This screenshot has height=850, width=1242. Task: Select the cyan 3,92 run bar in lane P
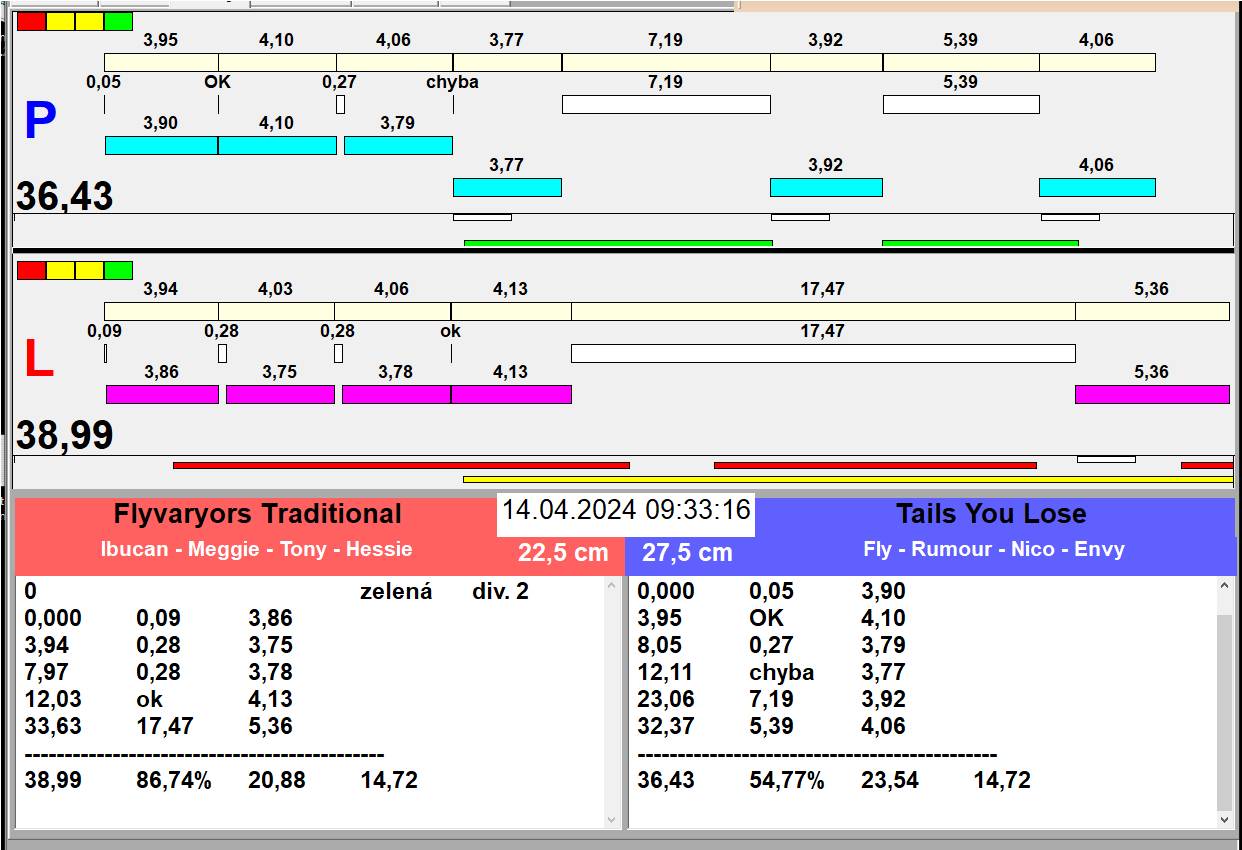click(x=826, y=187)
